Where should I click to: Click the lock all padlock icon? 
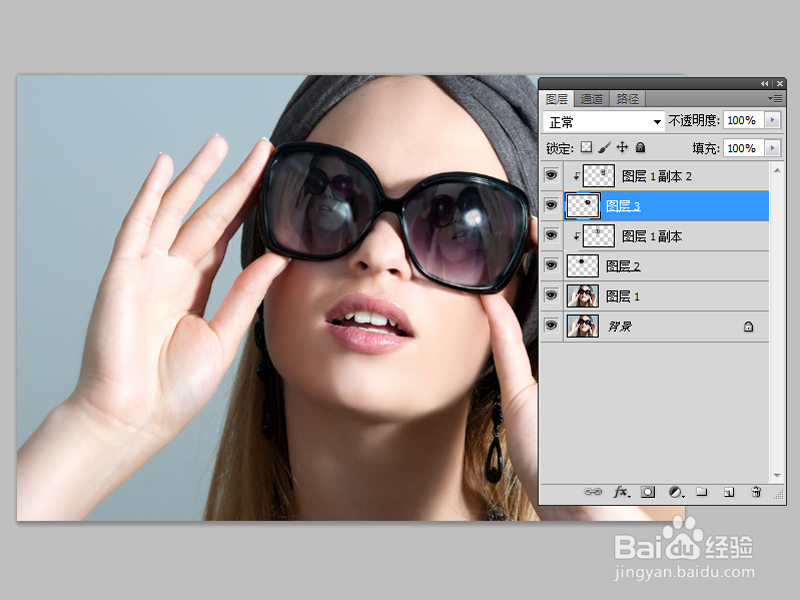640,147
